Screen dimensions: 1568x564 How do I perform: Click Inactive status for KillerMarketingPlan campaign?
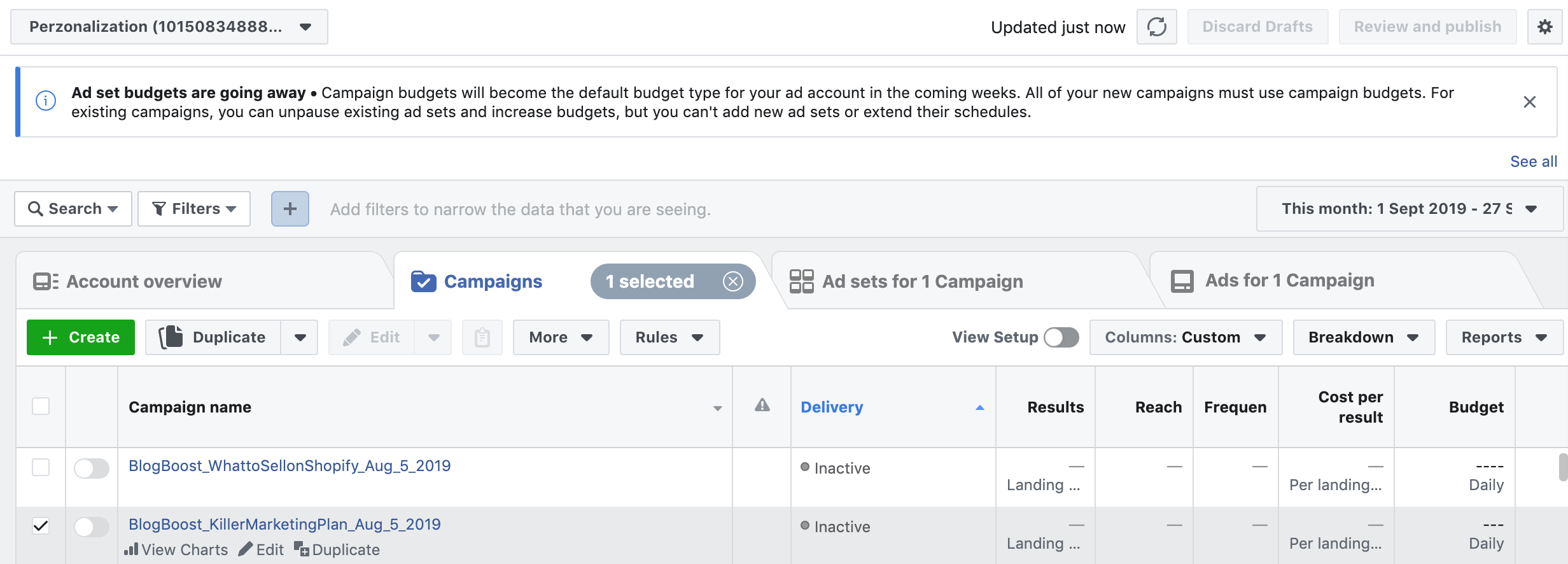(x=835, y=527)
